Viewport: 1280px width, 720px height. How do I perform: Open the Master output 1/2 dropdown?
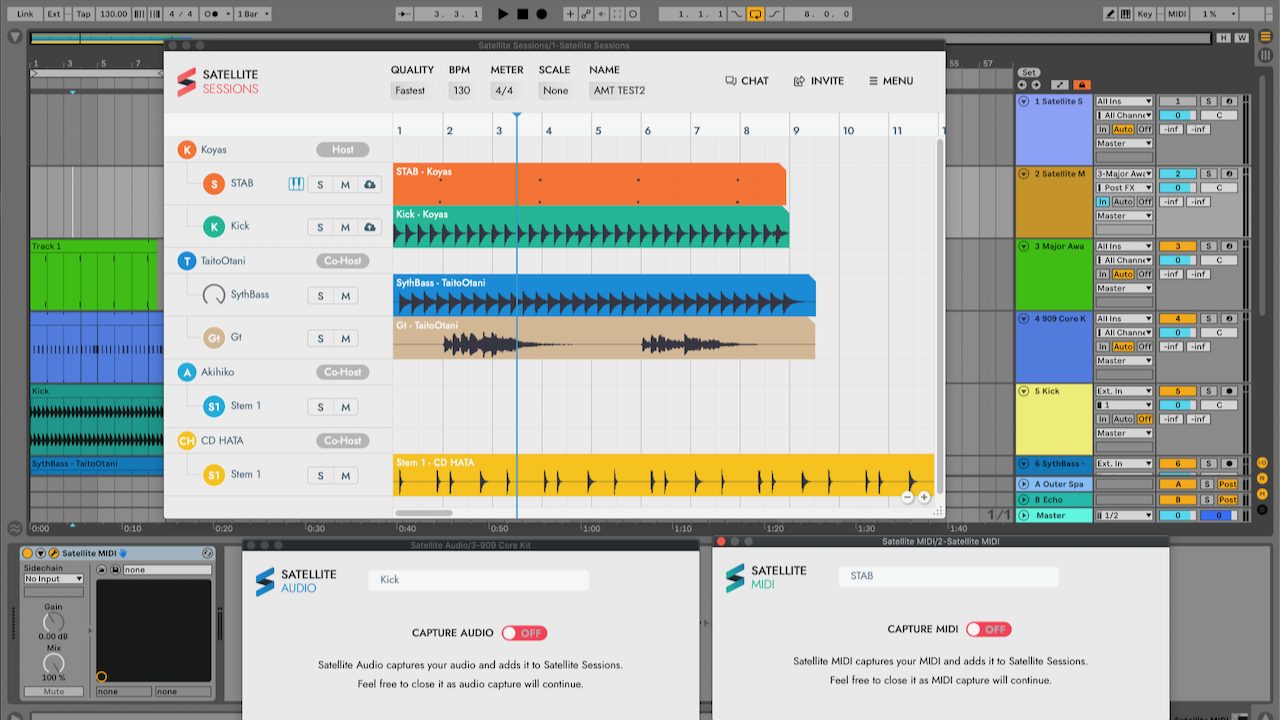(1125, 515)
